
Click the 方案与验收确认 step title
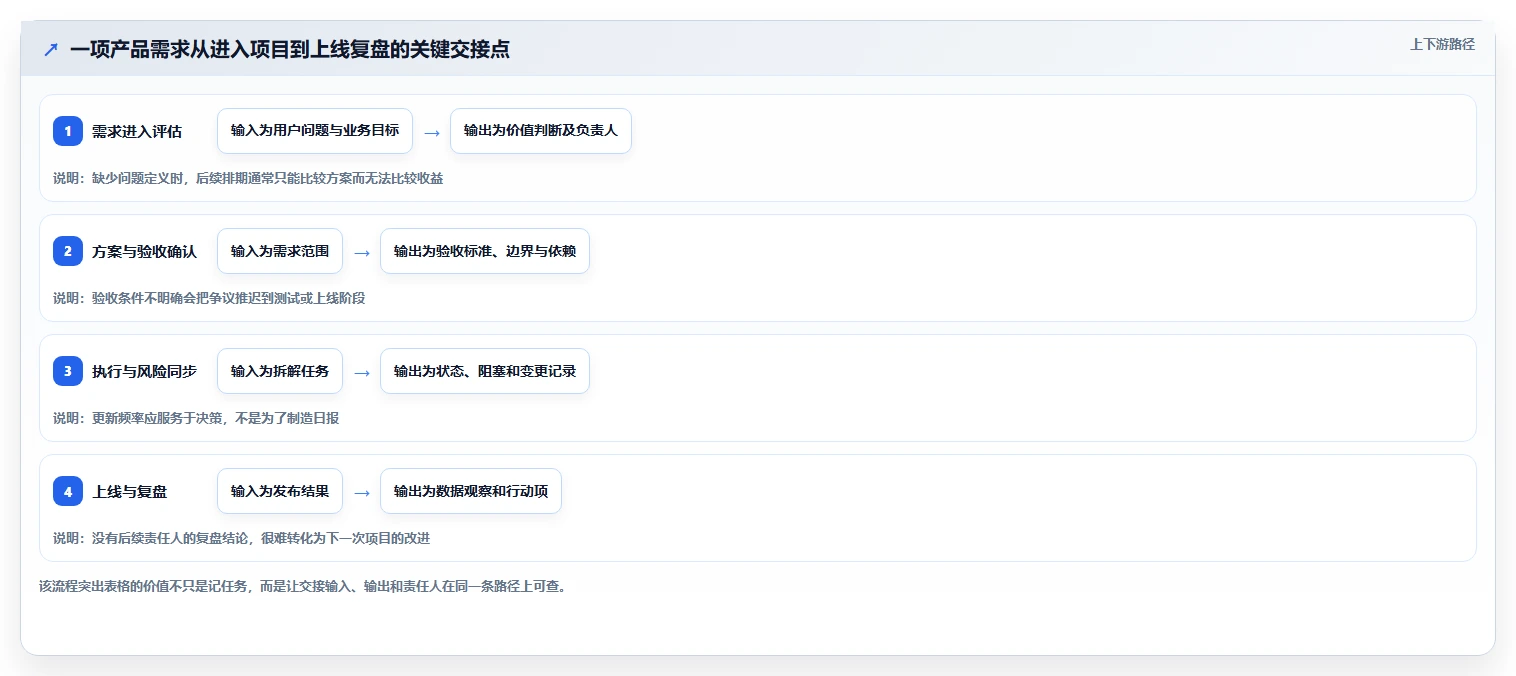pyautogui.click(x=144, y=251)
